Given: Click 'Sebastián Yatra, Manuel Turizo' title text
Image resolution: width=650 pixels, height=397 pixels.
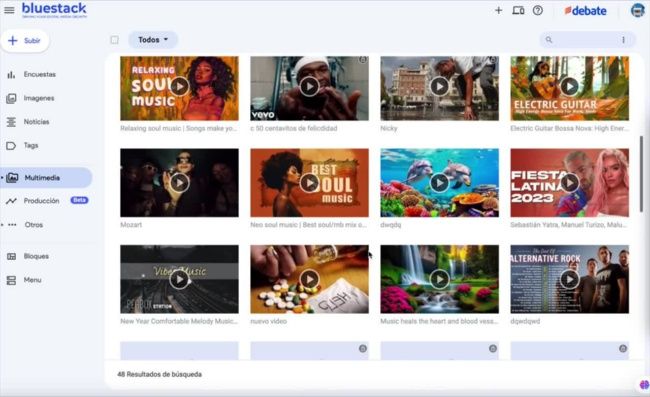Looking at the screenshot, I should (569, 225).
